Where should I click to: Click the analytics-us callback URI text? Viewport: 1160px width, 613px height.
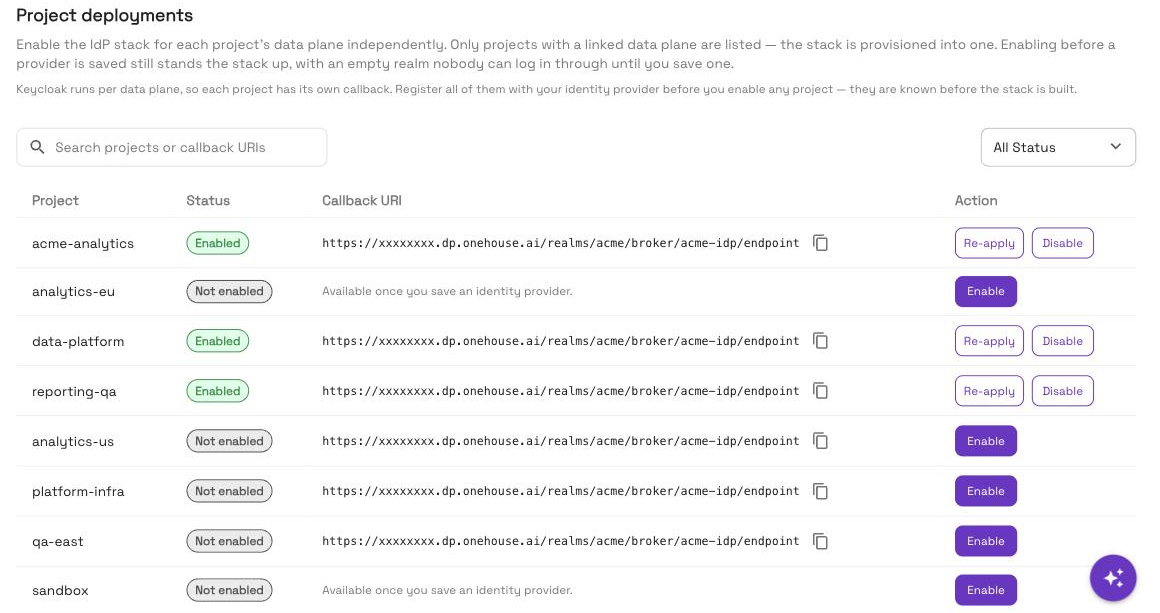[x=560, y=441]
